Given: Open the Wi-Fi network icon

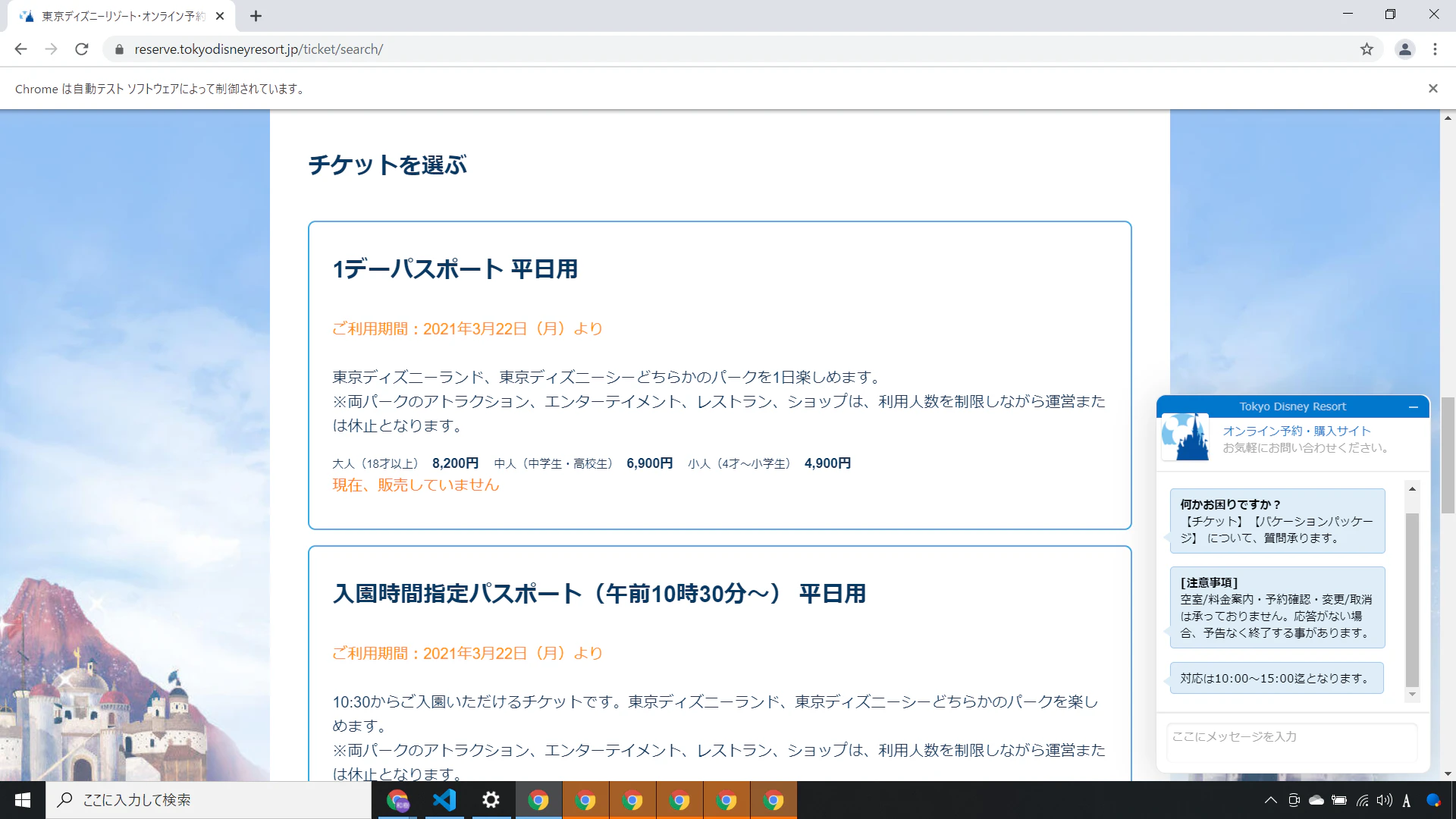Looking at the screenshot, I should pos(1363,800).
